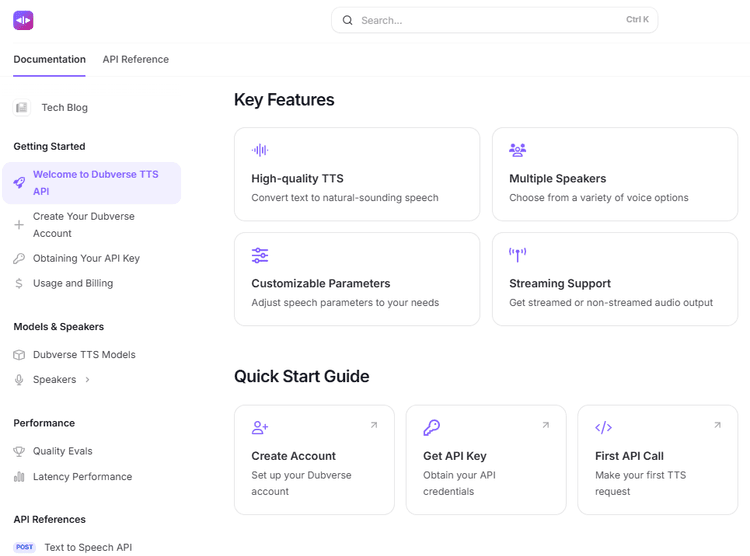The height and width of the screenshot is (556, 750).
Task: Click the cube icon for Dubverse TTS Models
Action: tap(19, 355)
